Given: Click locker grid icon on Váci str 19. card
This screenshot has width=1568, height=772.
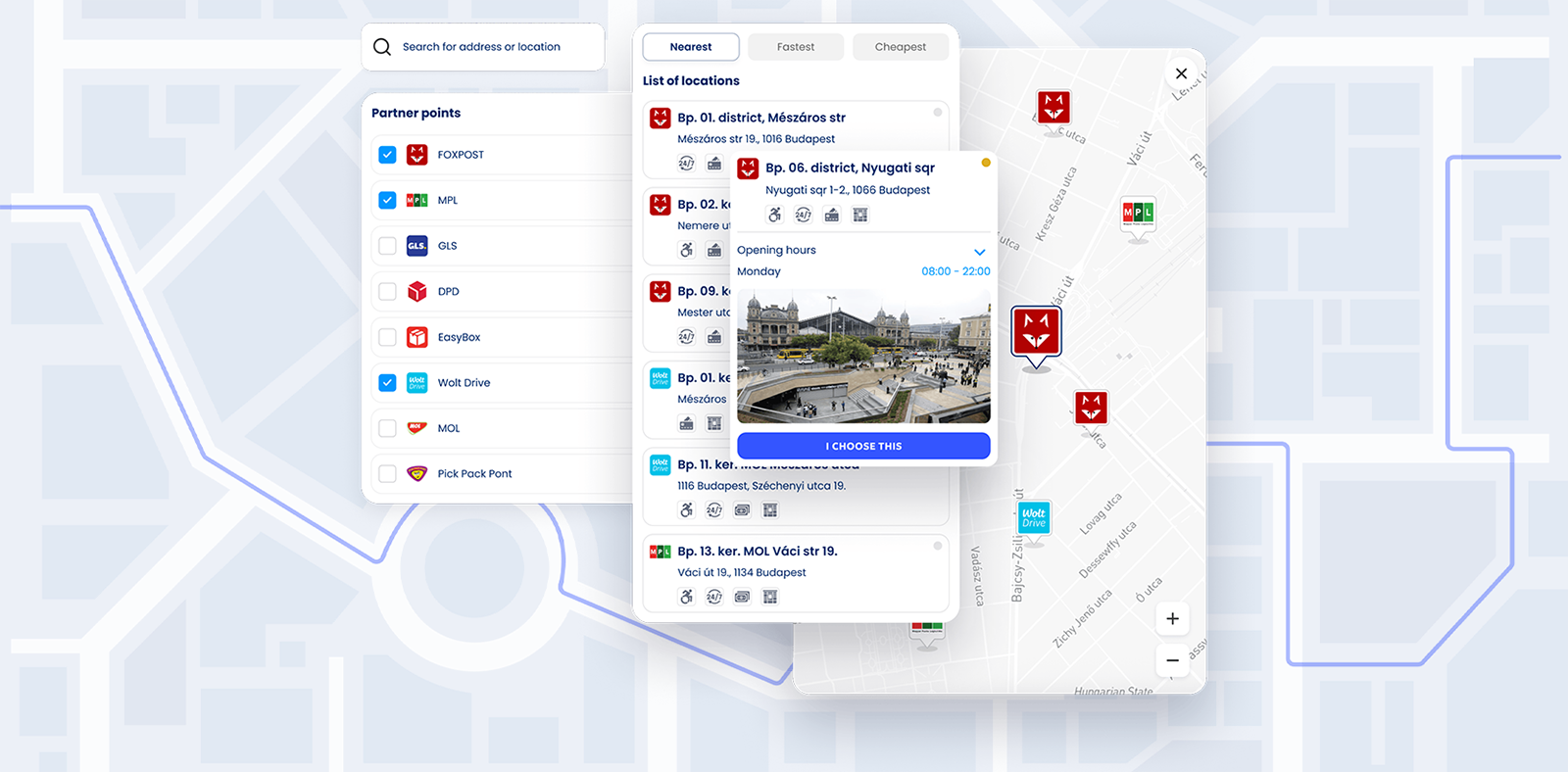Looking at the screenshot, I should (770, 597).
